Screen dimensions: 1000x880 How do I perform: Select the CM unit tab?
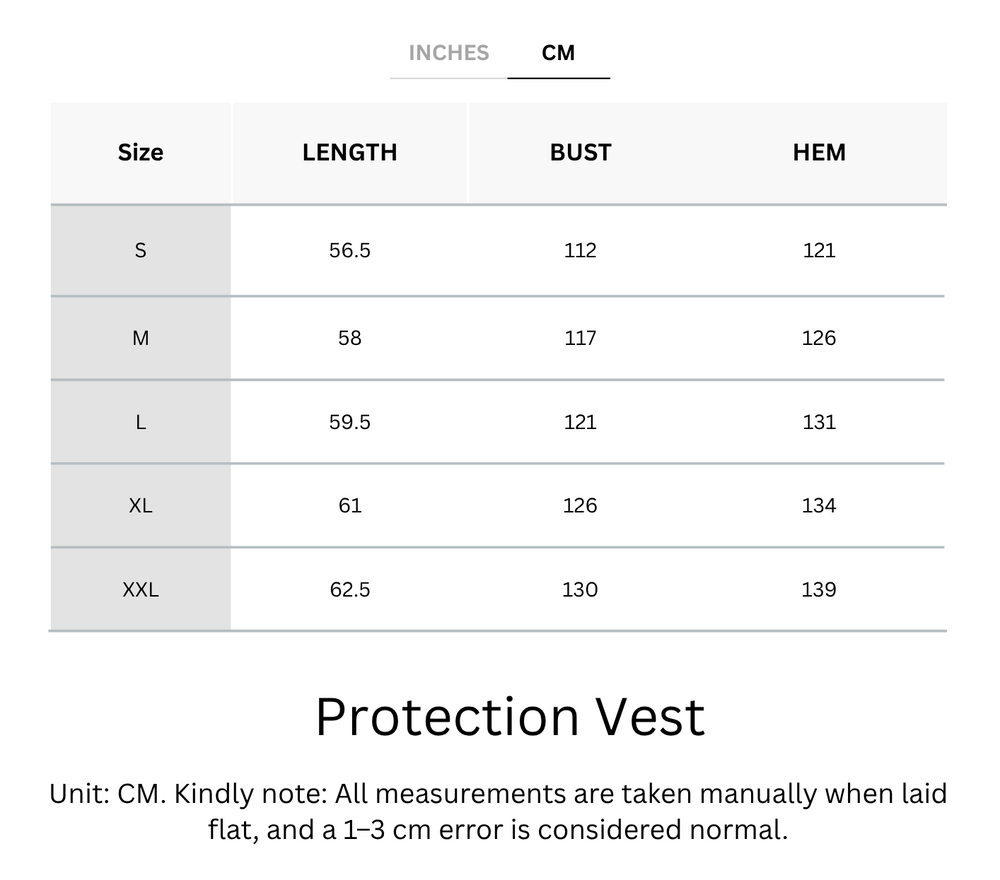tap(558, 53)
